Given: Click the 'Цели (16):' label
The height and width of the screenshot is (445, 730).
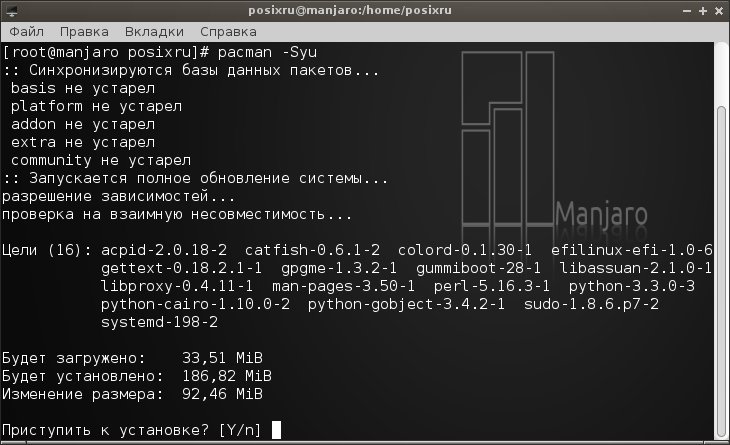Looking at the screenshot, I should coord(47,250).
